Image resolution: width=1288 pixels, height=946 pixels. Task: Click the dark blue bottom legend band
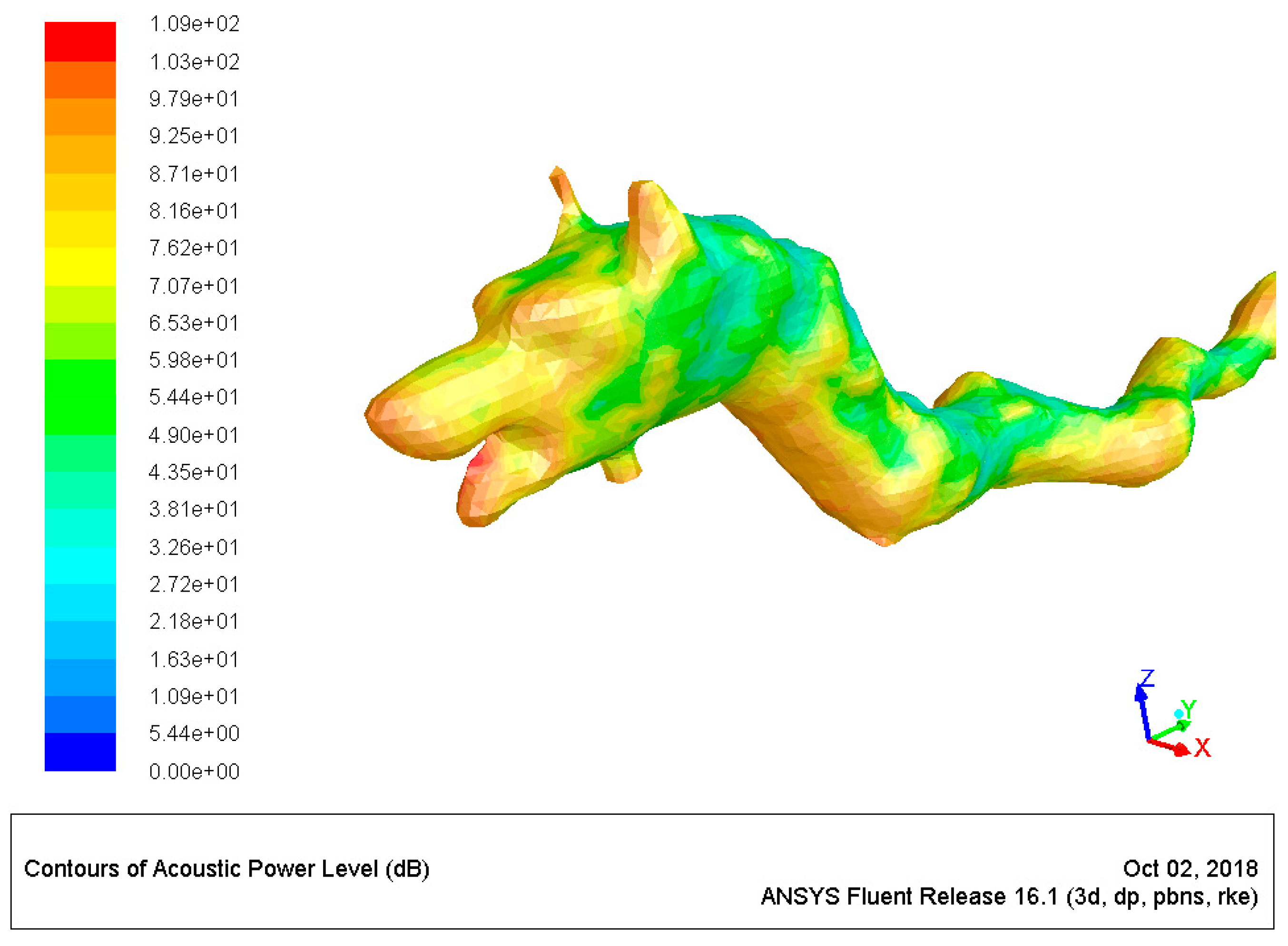80,752
